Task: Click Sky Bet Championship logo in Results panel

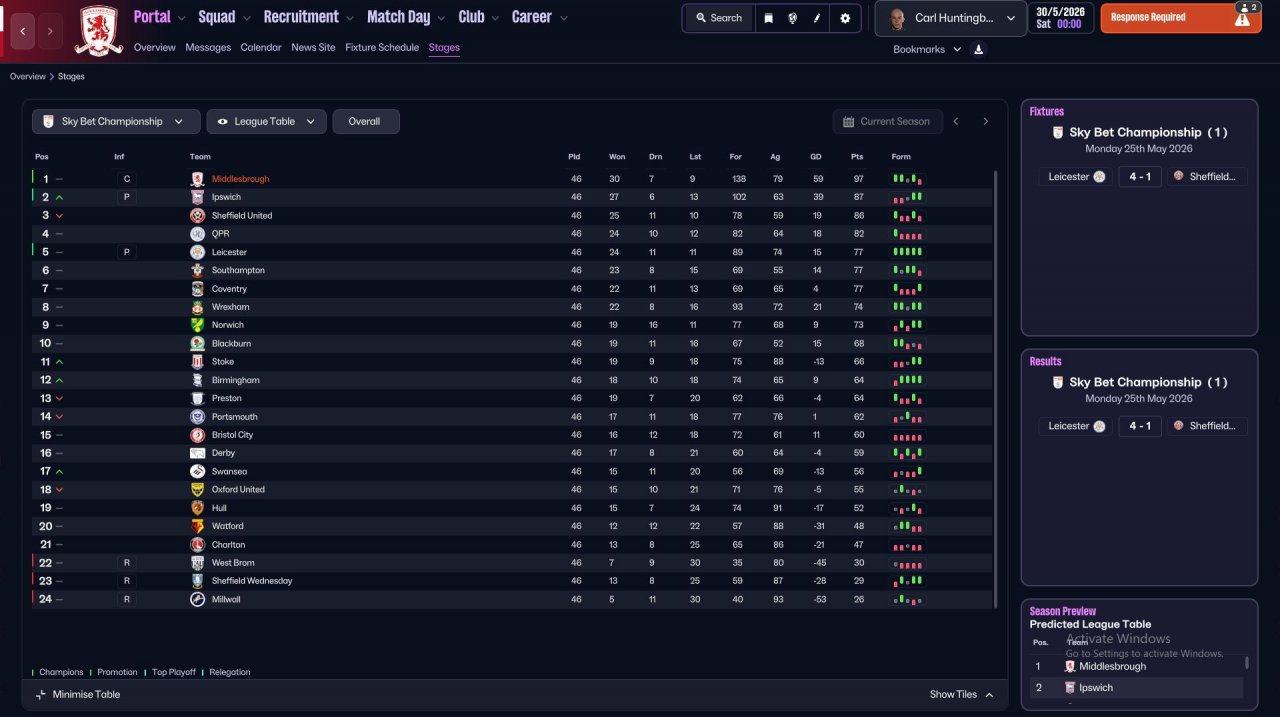Action: point(1058,382)
